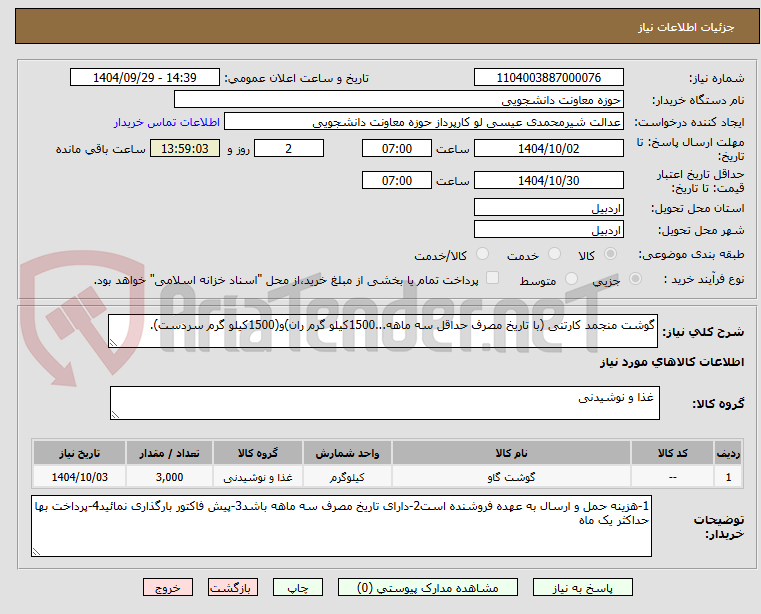Click the کیلوگرم unit cell

(x=347, y=477)
